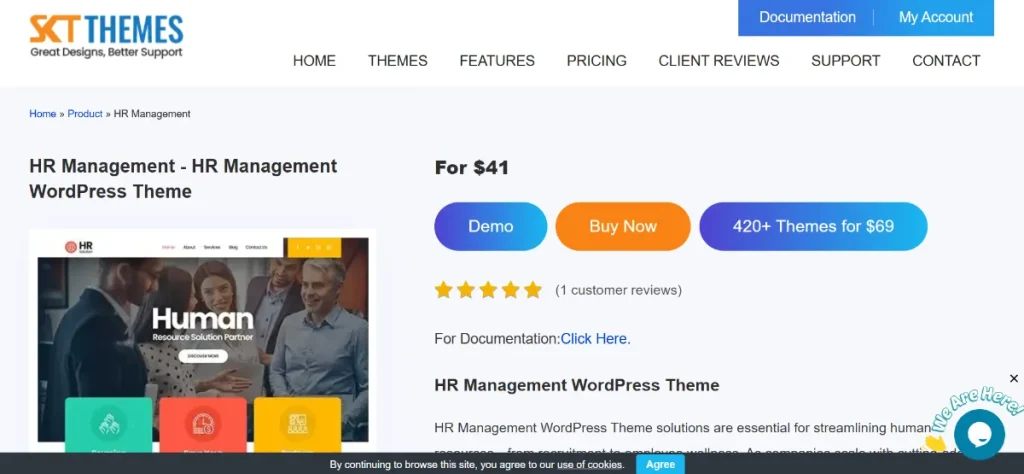Screen dimensions: 1024x474
Task: Click the five-star rating icons
Action: coord(488,290)
